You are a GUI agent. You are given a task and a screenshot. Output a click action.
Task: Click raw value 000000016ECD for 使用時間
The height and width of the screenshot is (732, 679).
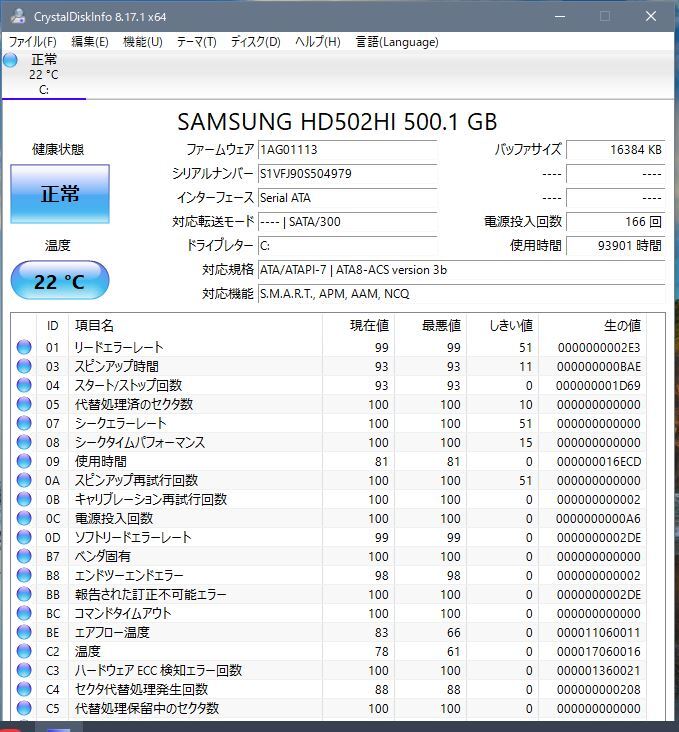[x=599, y=462]
